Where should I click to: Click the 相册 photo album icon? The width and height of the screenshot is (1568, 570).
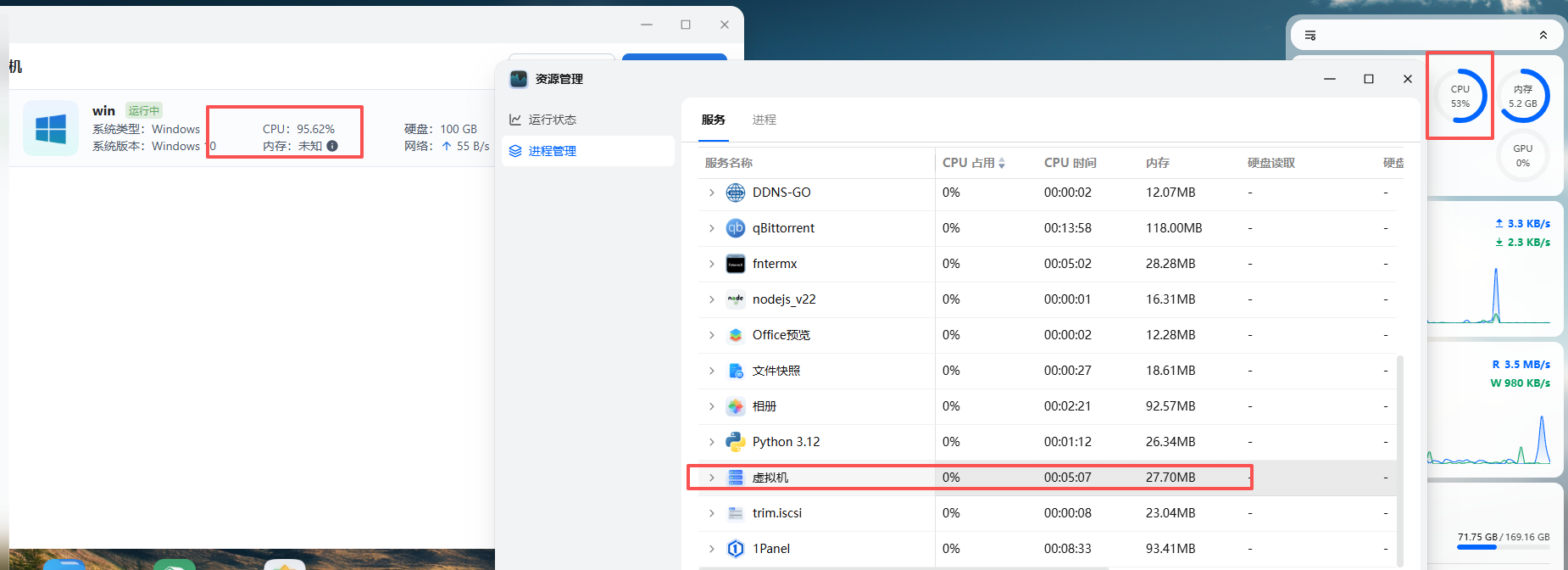coord(736,406)
